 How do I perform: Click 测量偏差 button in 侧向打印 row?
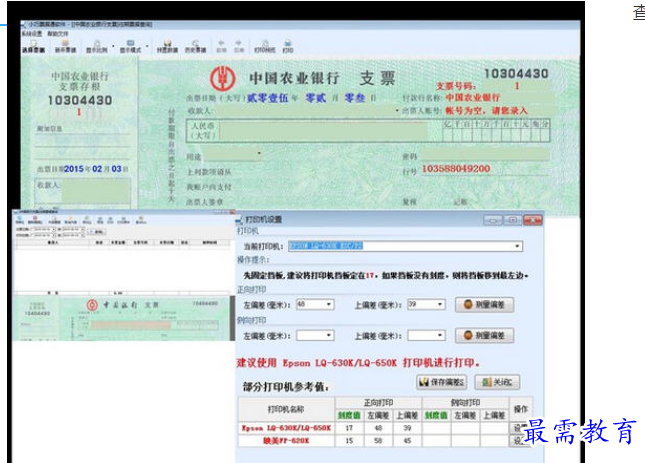485,336
